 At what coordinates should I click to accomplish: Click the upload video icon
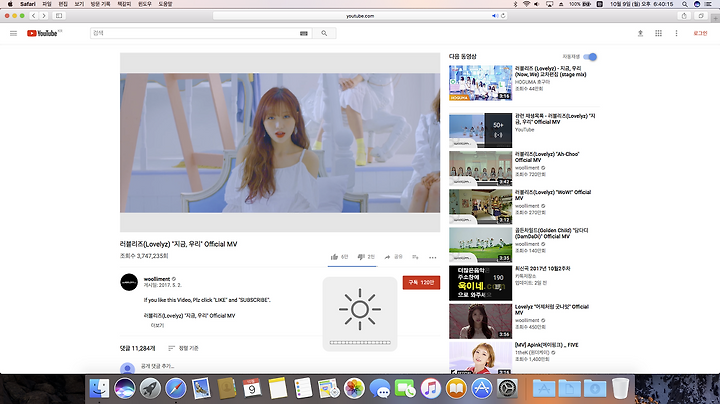point(641,33)
